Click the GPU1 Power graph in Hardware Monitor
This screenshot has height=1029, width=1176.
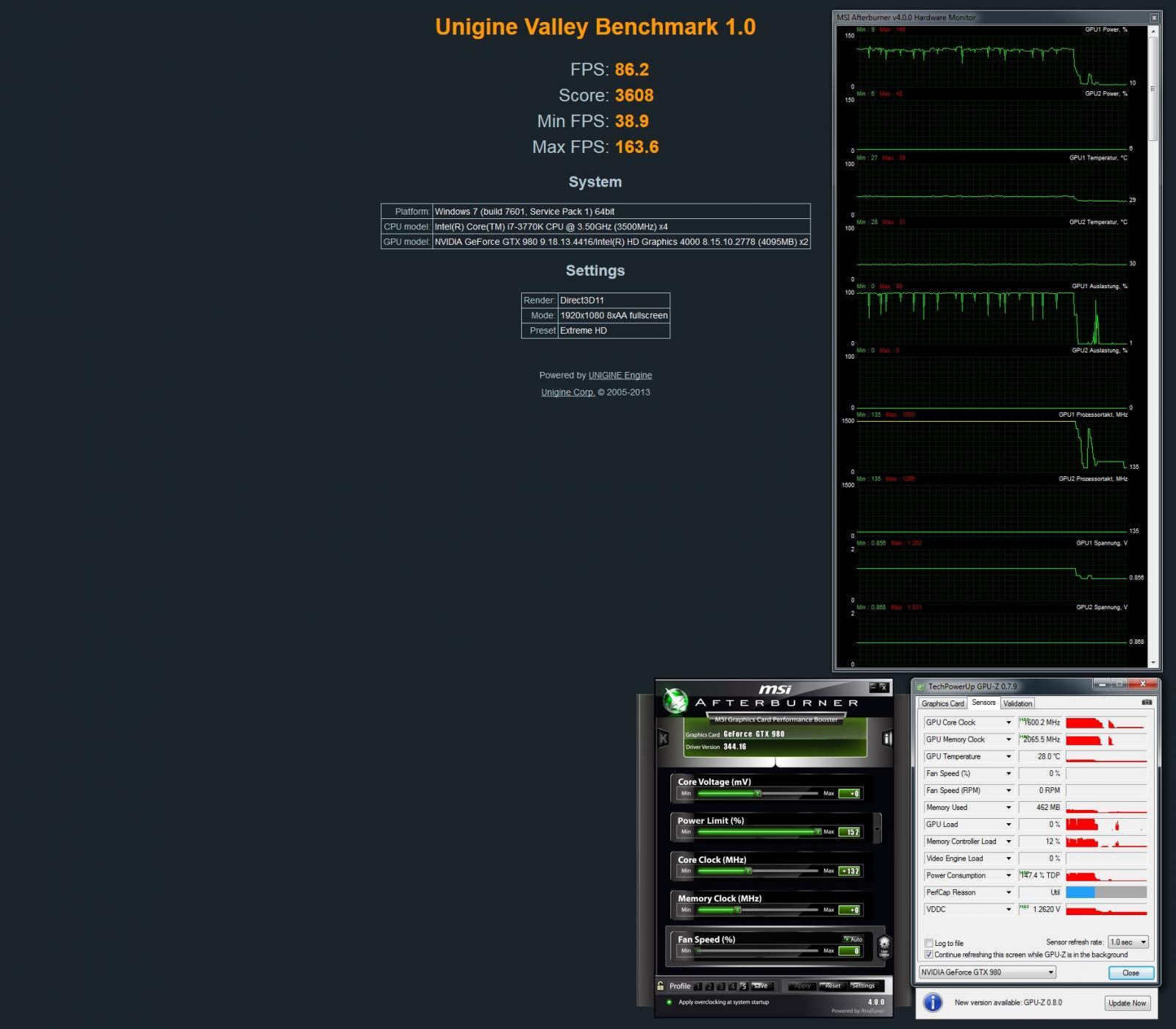click(x=992, y=60)
